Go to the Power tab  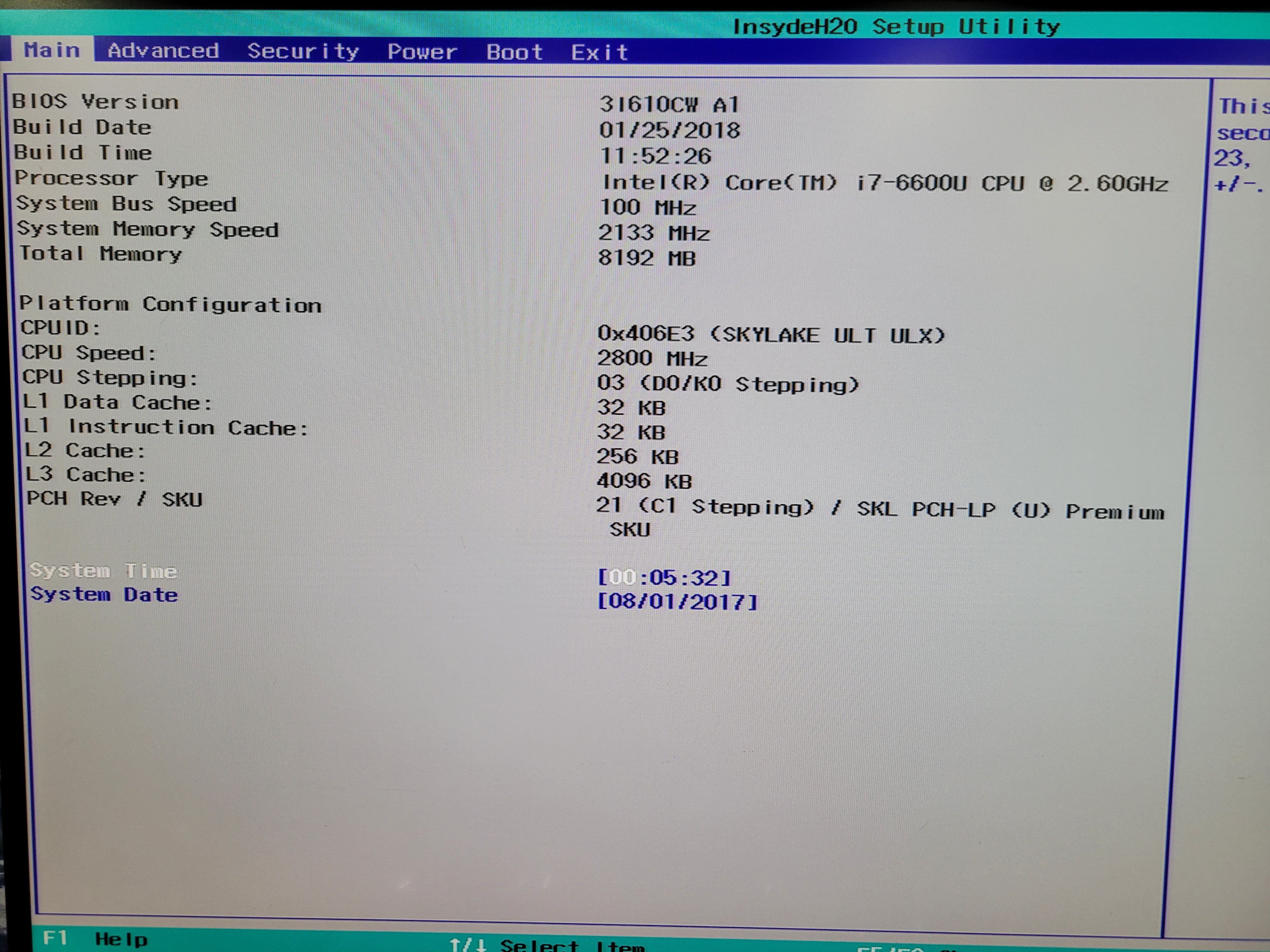point(422,52)
